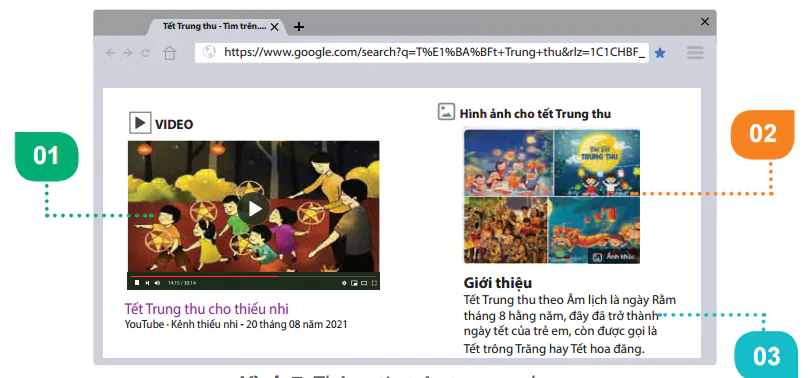Image resolution: width=811 pixels, height=378 pixels.
Task: Click text Tết trông Trăng hay Tết hoa đăng
Action: coord(554,349)
